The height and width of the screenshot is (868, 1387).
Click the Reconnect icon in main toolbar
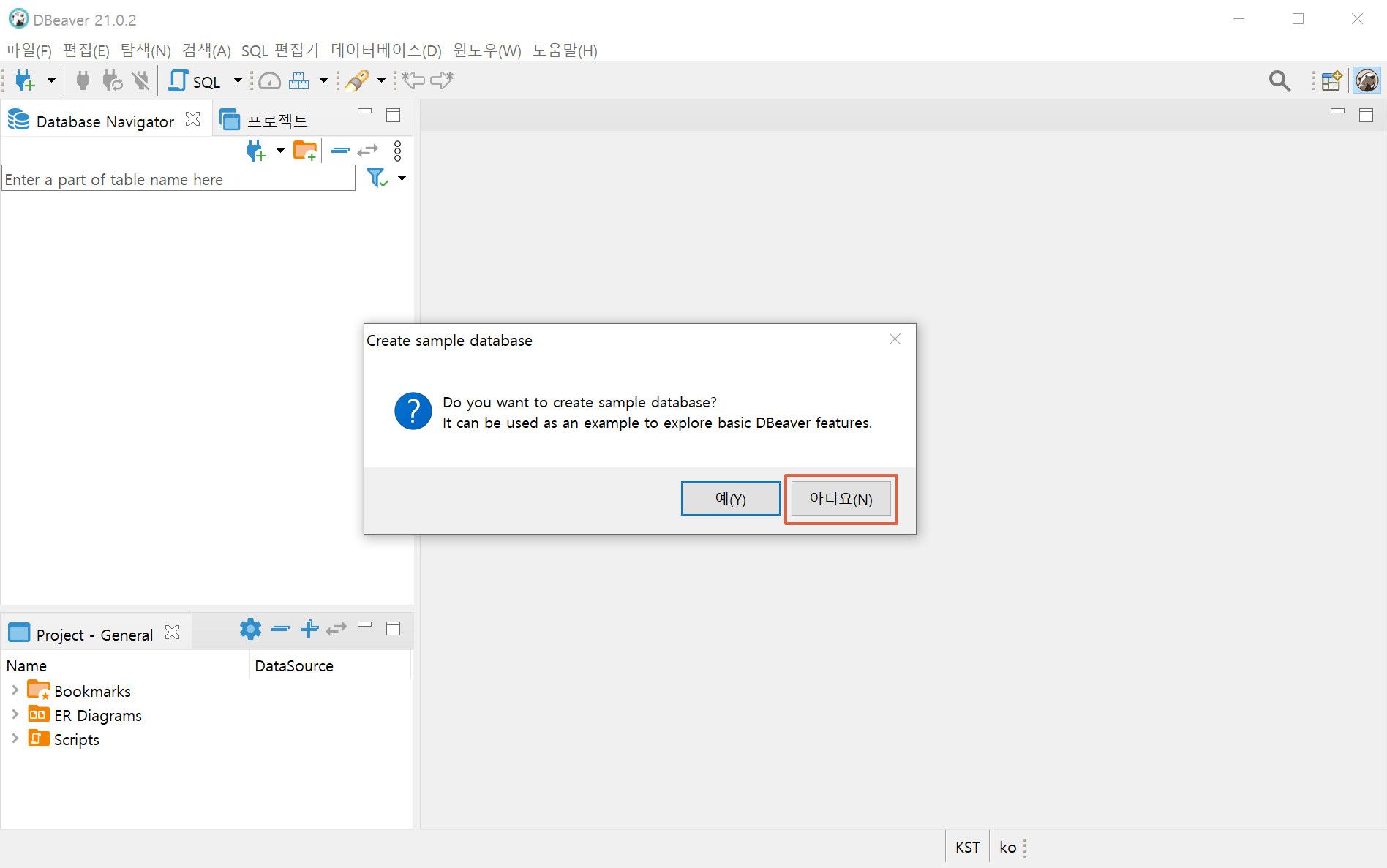113,80
